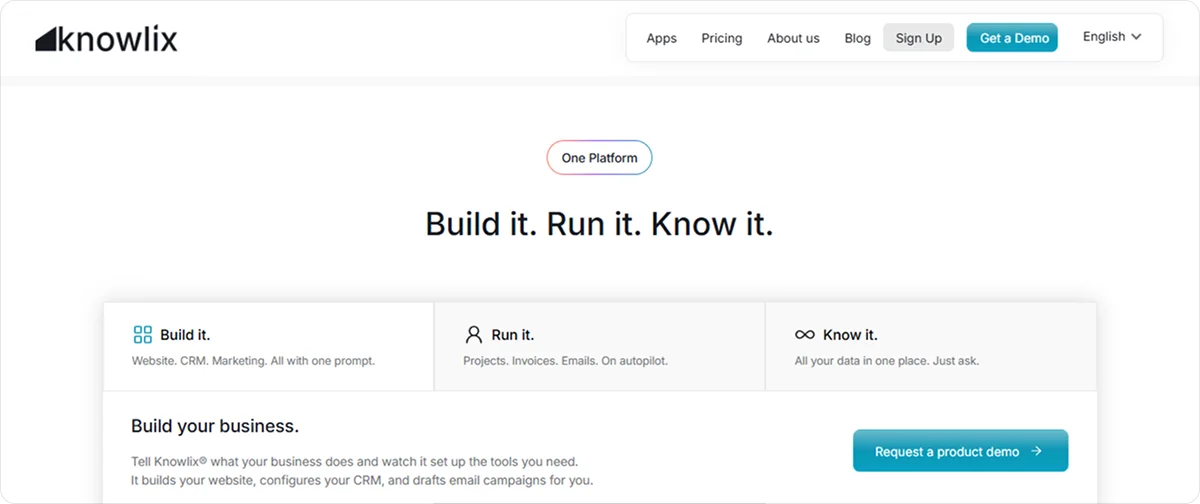Image resolution: width=1200 pixels, height=504 pixels.
Task: Click the text Projects. Invoices. Emails. On autopilot.
Action: 565,361
